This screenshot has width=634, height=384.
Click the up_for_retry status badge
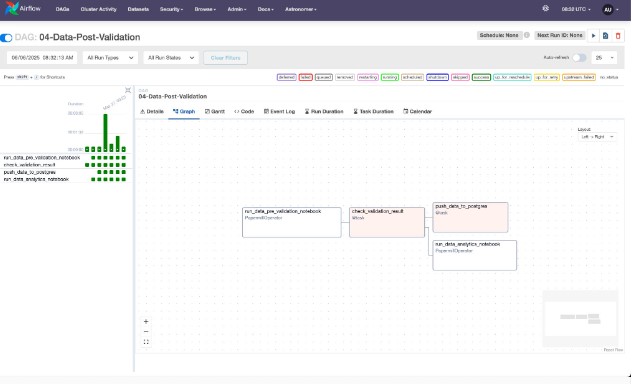[547, 77]
